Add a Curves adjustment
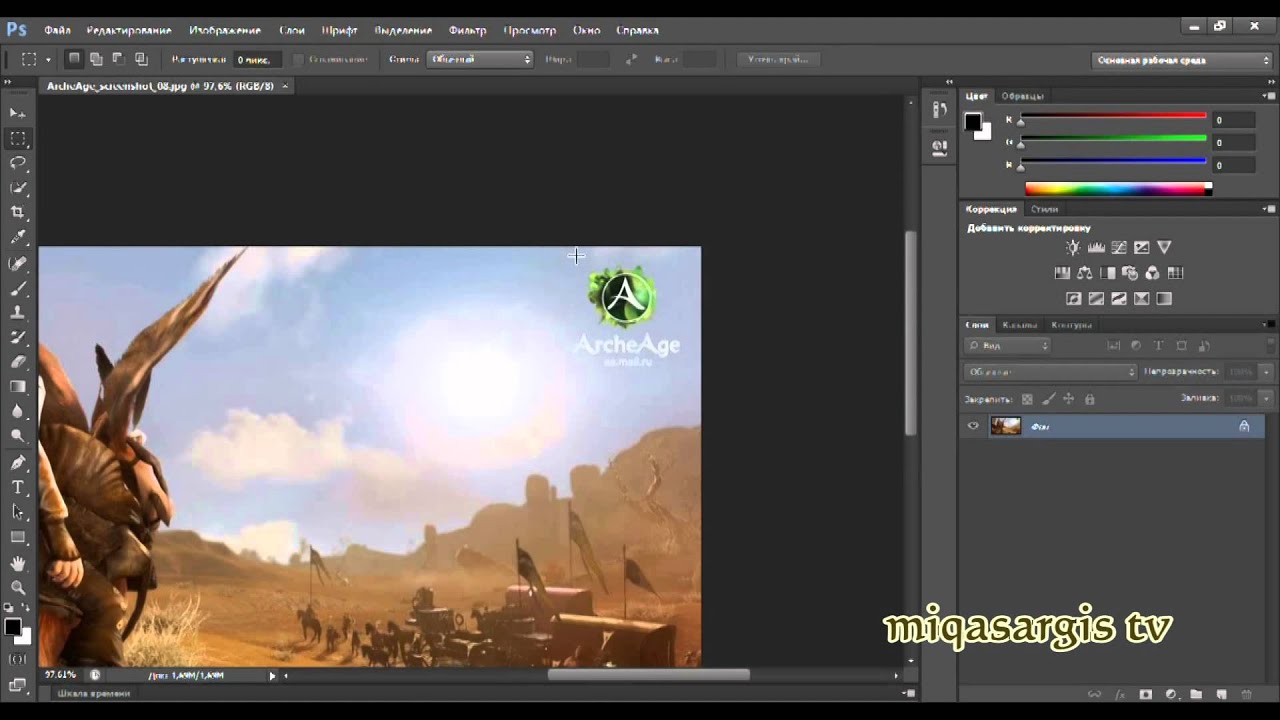The width and height of the screenshot is (1280, 720). pyautogui.click(x=1119, y=247)
